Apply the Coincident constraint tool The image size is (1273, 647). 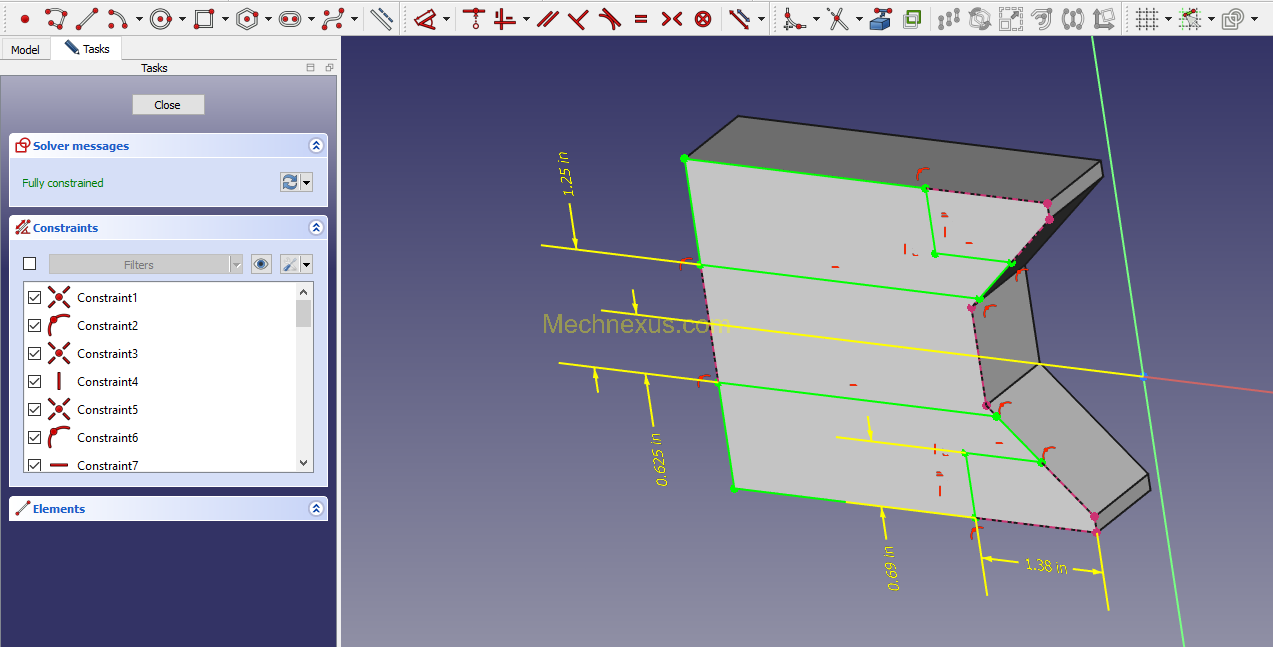pyautogui.click(x=473, y=18)
